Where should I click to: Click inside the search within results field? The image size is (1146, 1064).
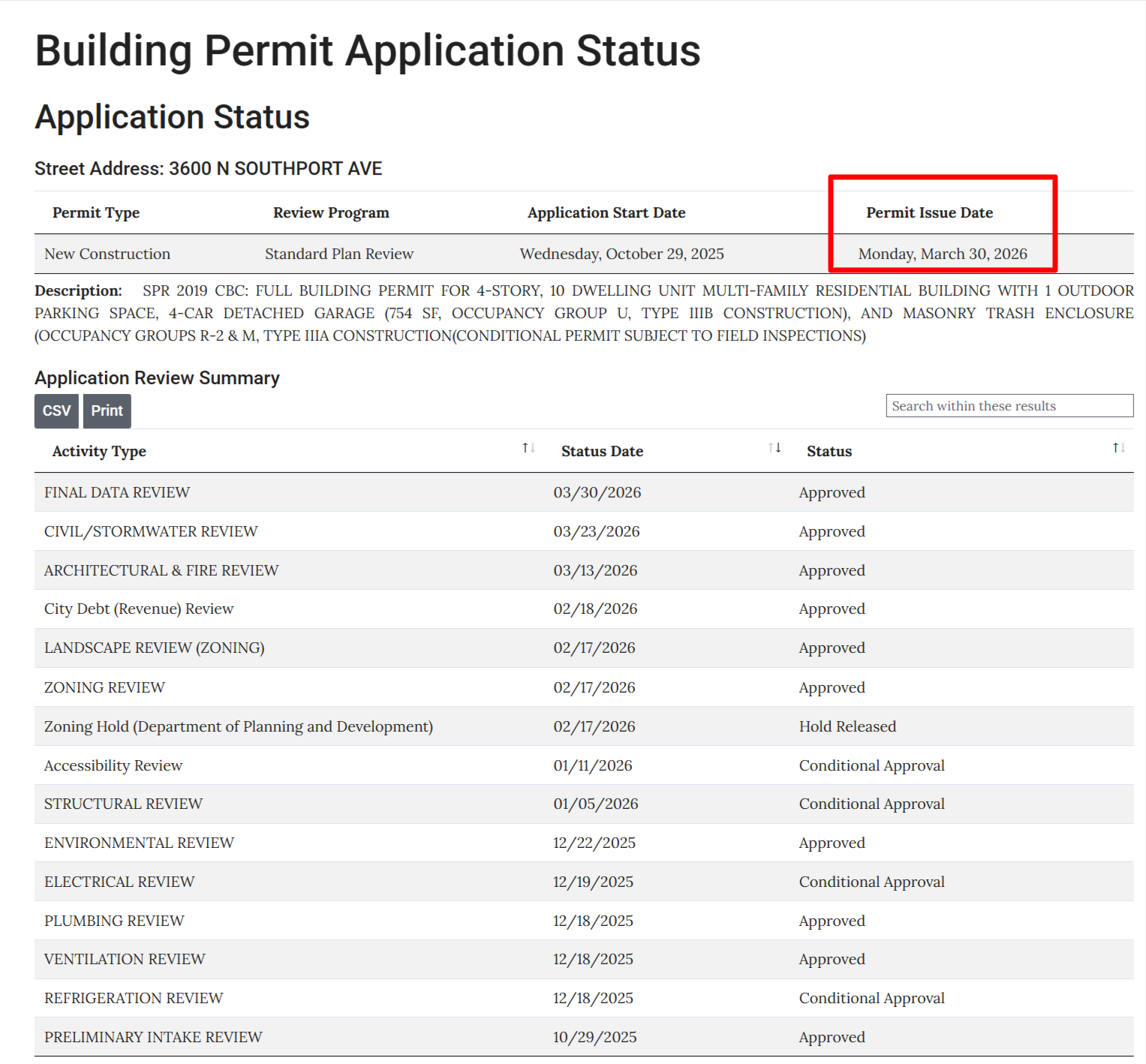click(1009, 405)
